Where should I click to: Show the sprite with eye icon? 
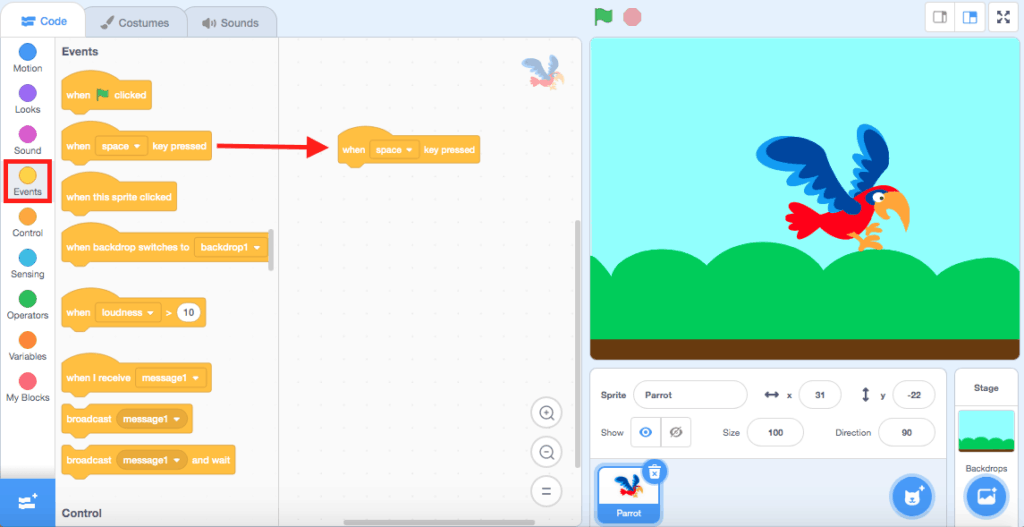tap(646, 432)
